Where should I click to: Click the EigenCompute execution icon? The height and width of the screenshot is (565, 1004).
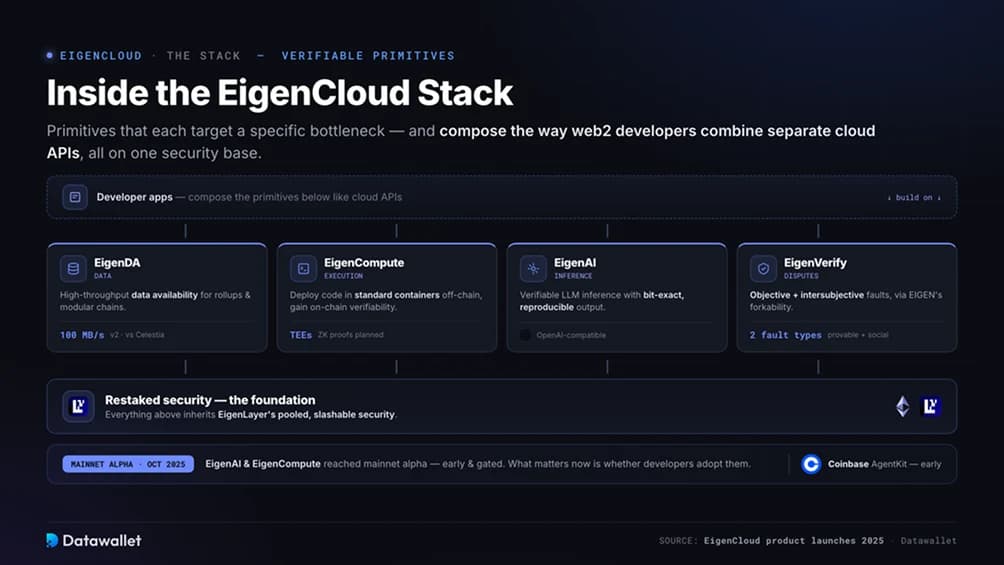[304, 268]
